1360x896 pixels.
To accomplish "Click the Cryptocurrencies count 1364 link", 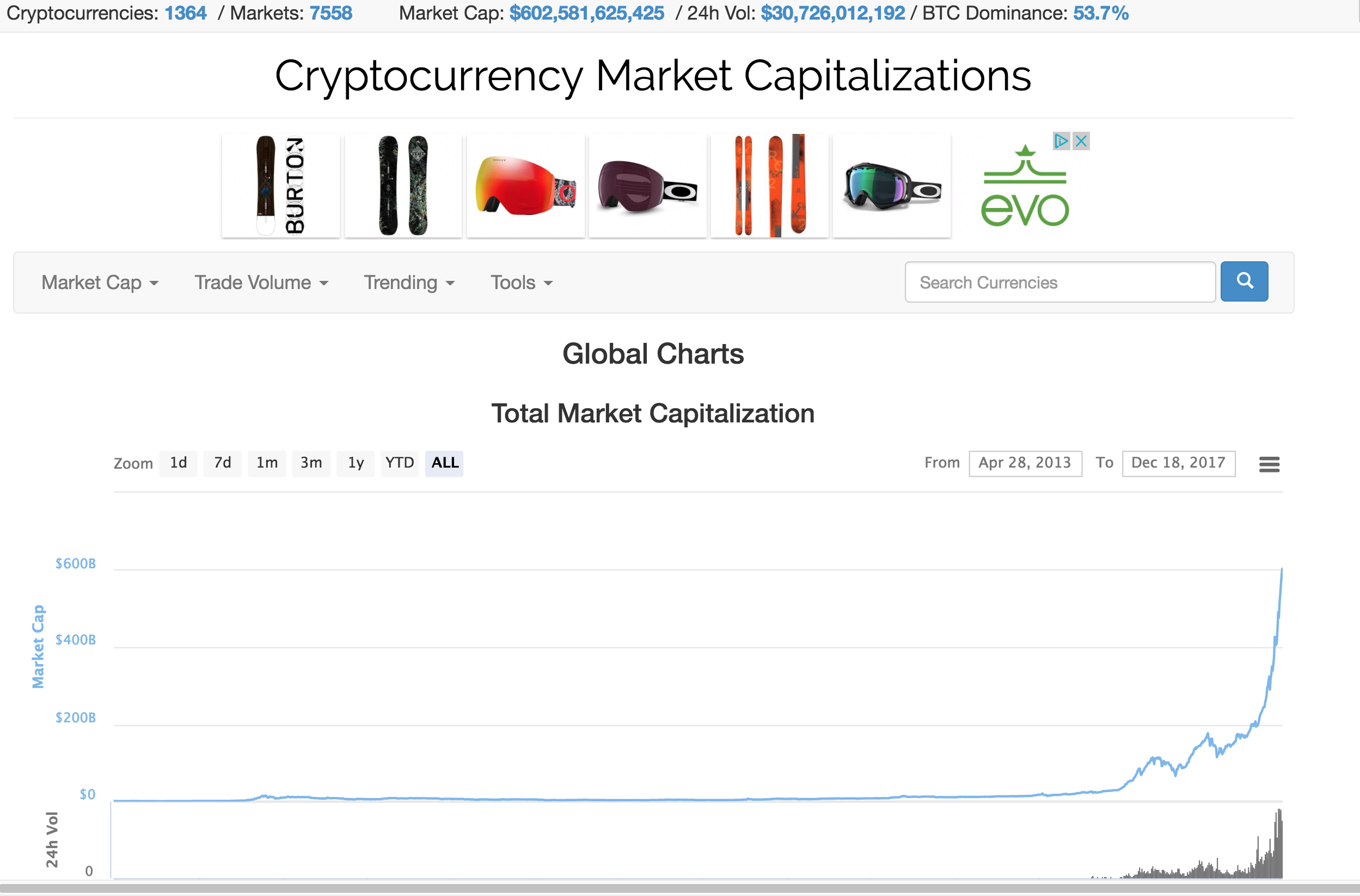I will tap(186, 13).
